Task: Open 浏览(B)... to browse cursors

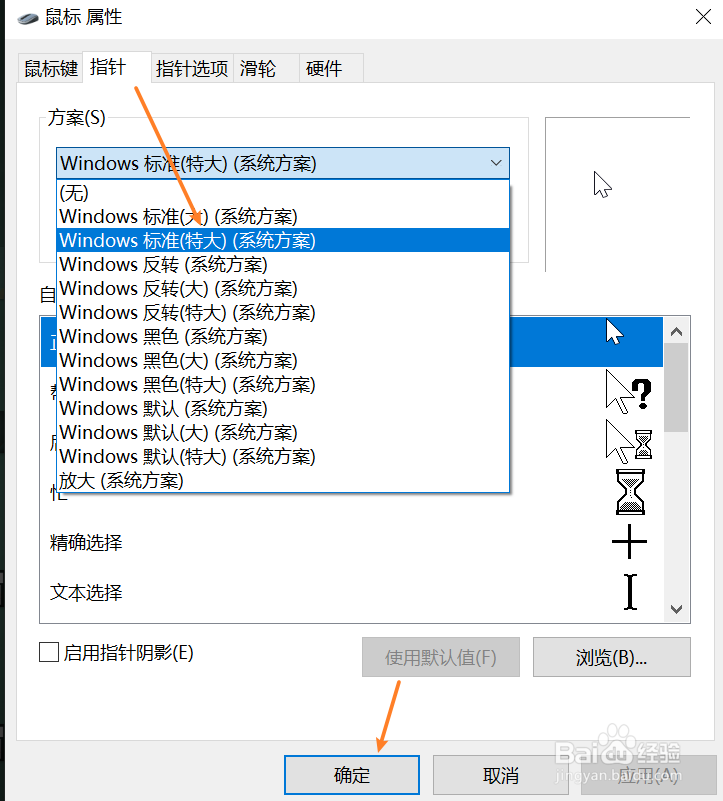Action: click(x=612, y=657)
